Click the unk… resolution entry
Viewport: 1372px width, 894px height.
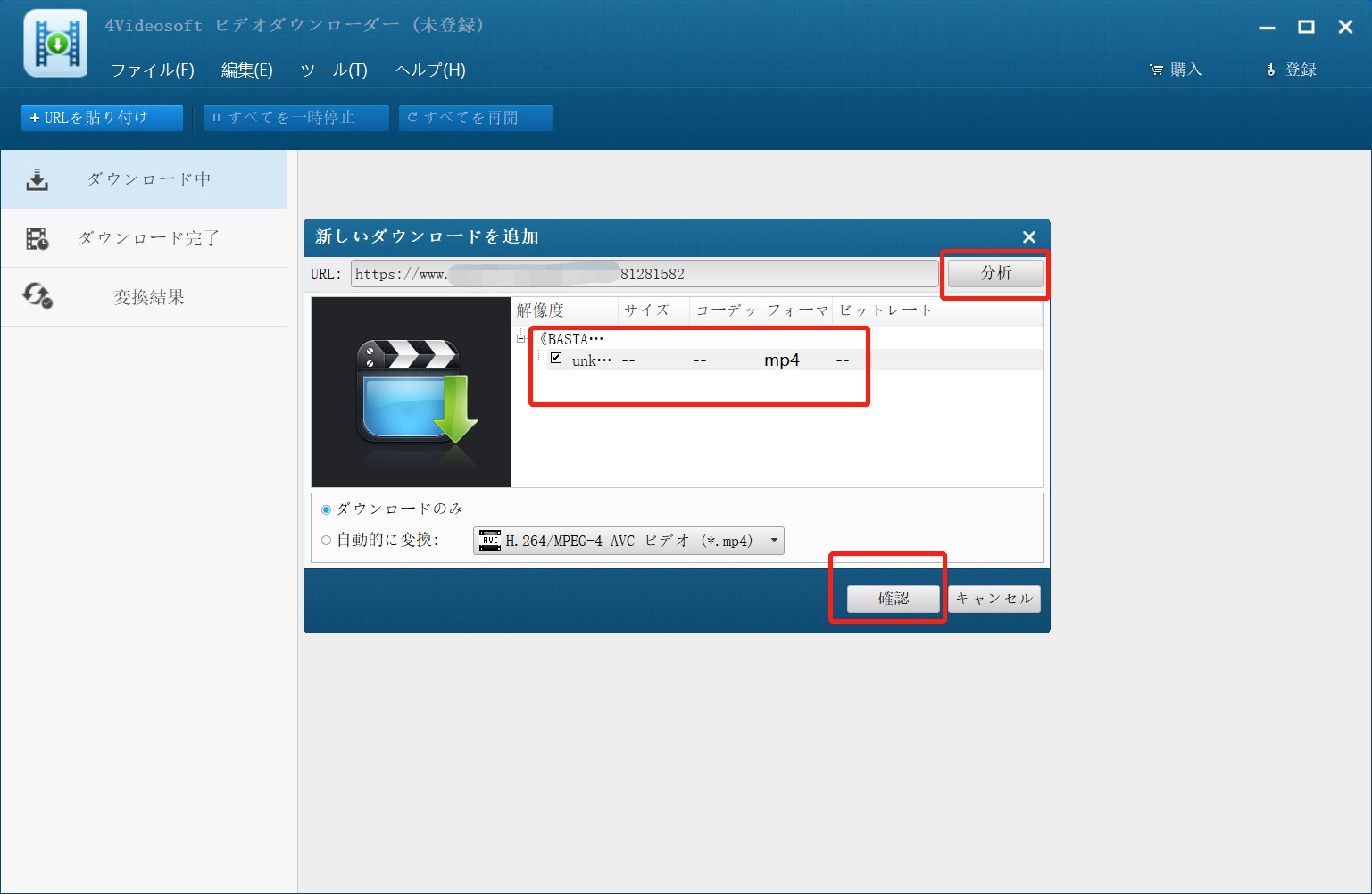tap(591, 360)
